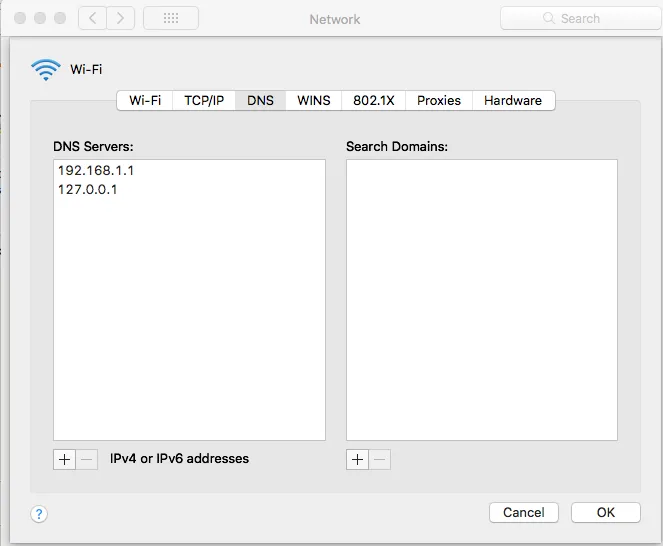Show the Hardware tab

coord(513,100)
